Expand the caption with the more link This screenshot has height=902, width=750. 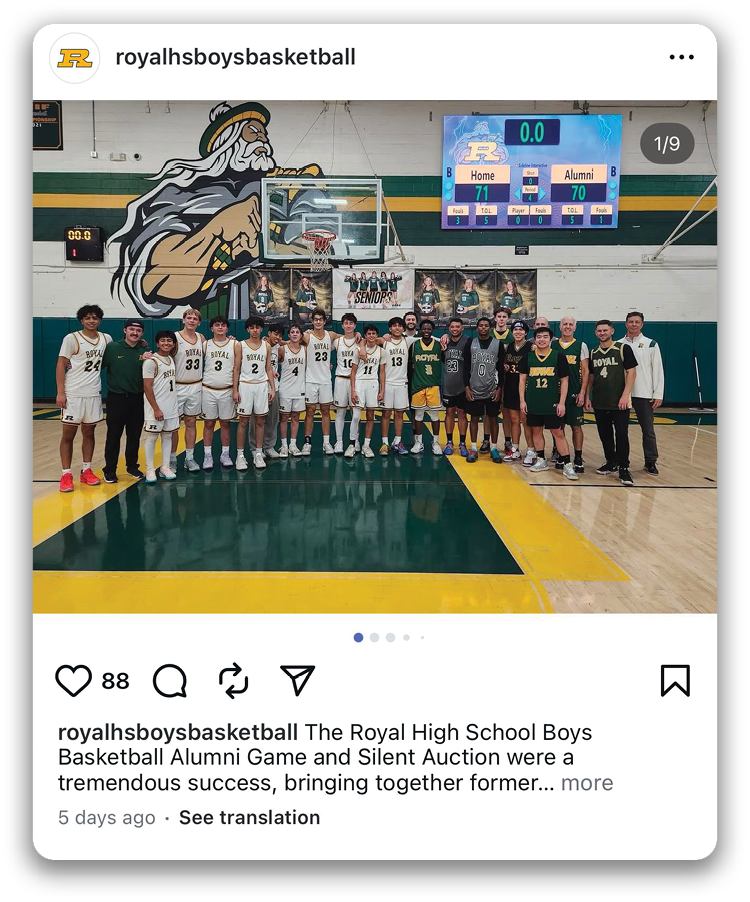click(587, 783)
